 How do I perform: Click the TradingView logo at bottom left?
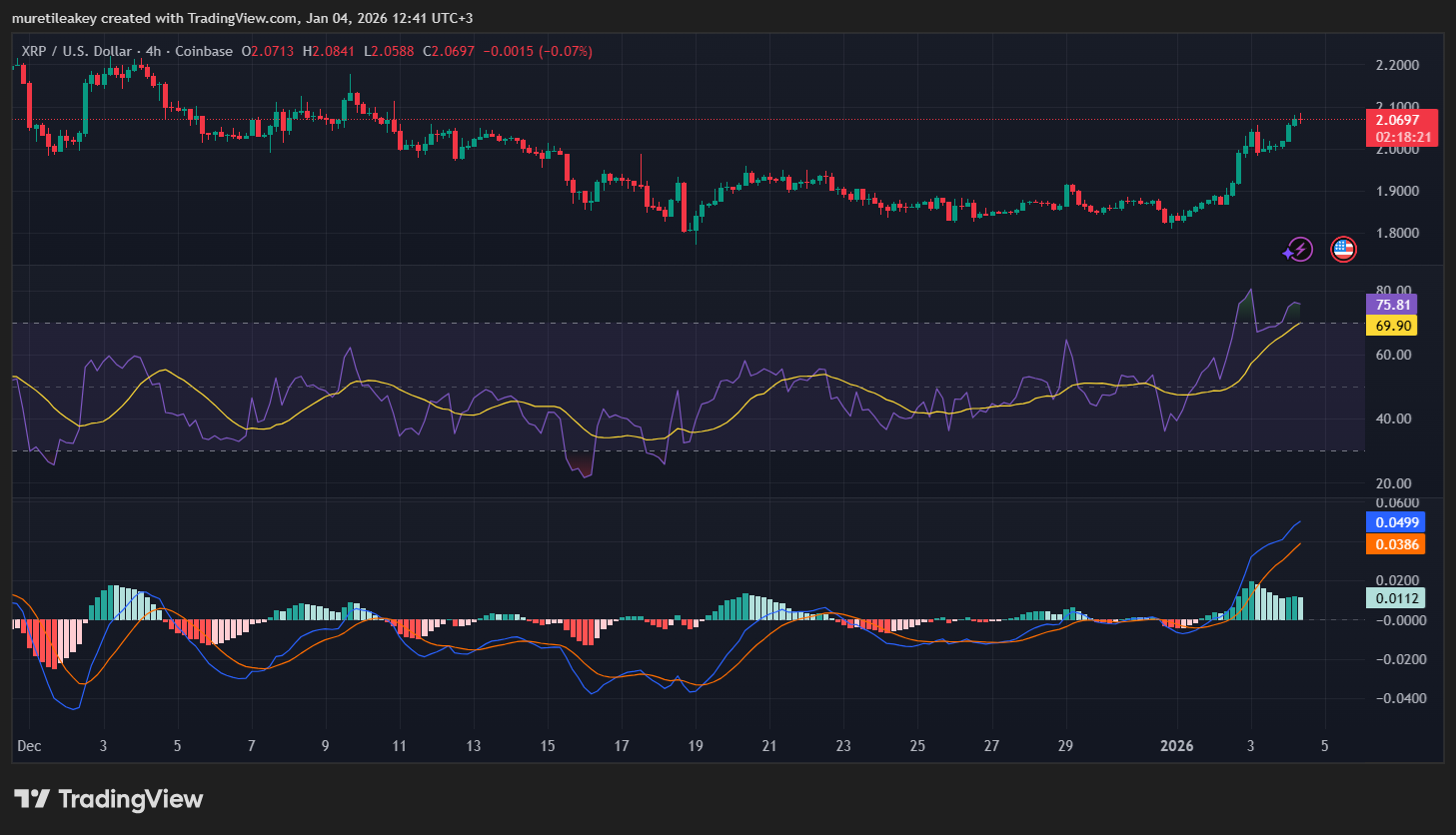(108, 799)
